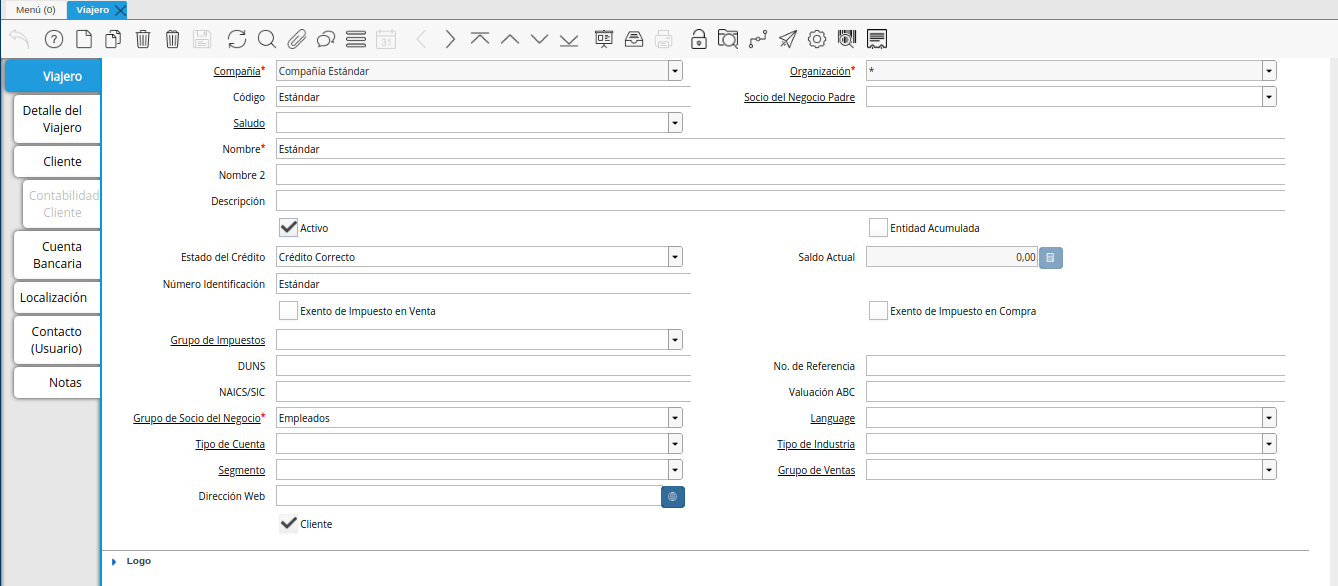The image size is (1338, 586).
Task: Open the Grupo de Ventas dropdown
Action: coord(1269,470)
